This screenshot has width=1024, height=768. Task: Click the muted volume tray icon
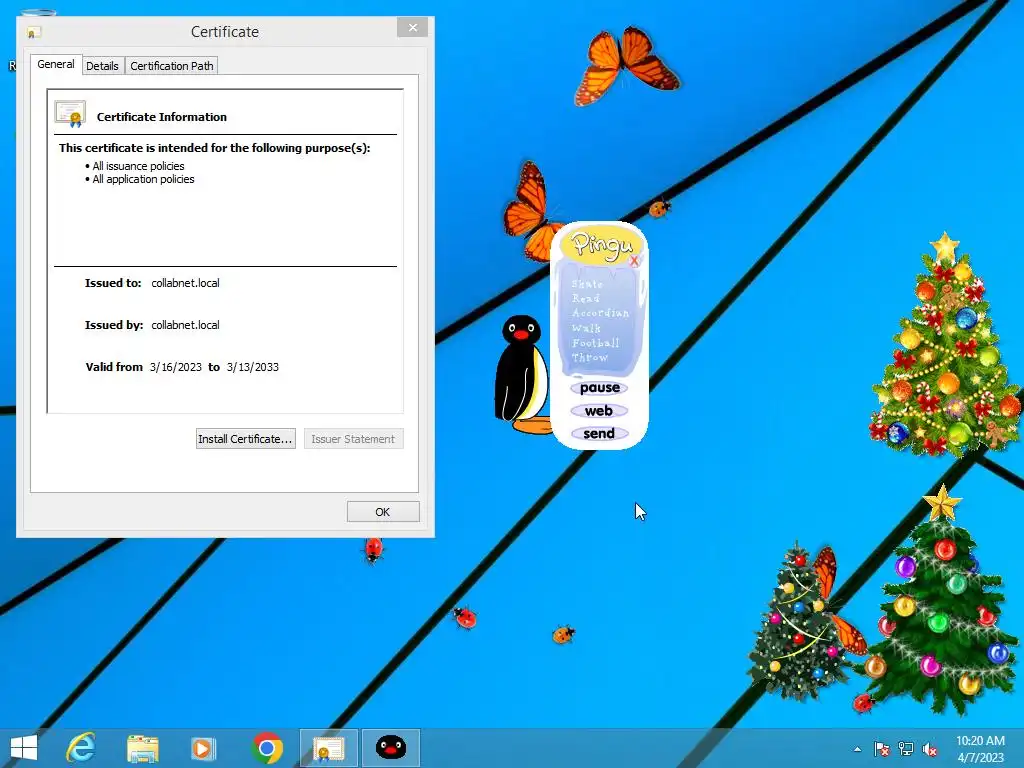[x=930, y=749]
